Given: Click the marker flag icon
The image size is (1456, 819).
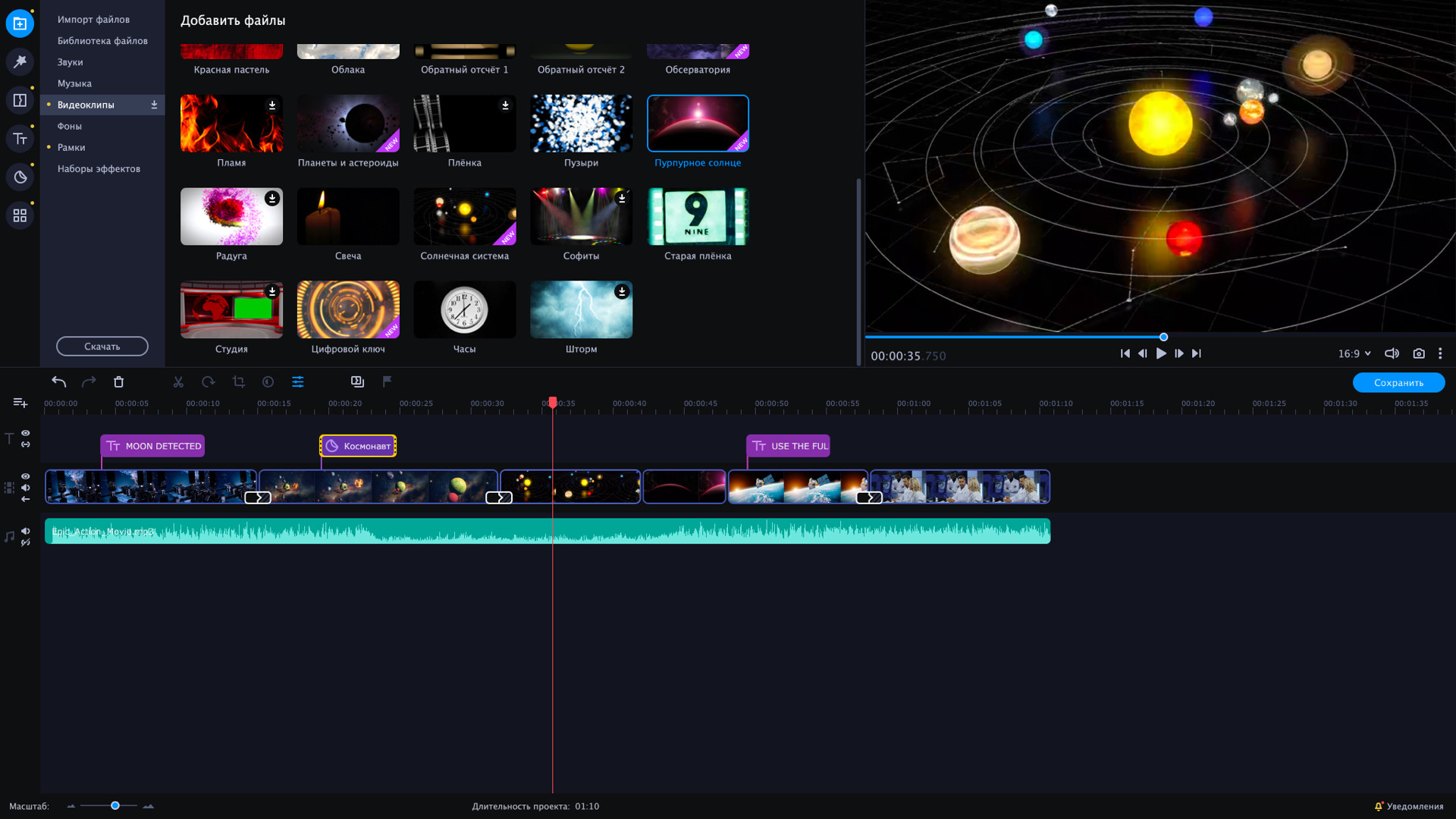Looking at the screenshot, I should pyautogui.click(x=388, y=381).
